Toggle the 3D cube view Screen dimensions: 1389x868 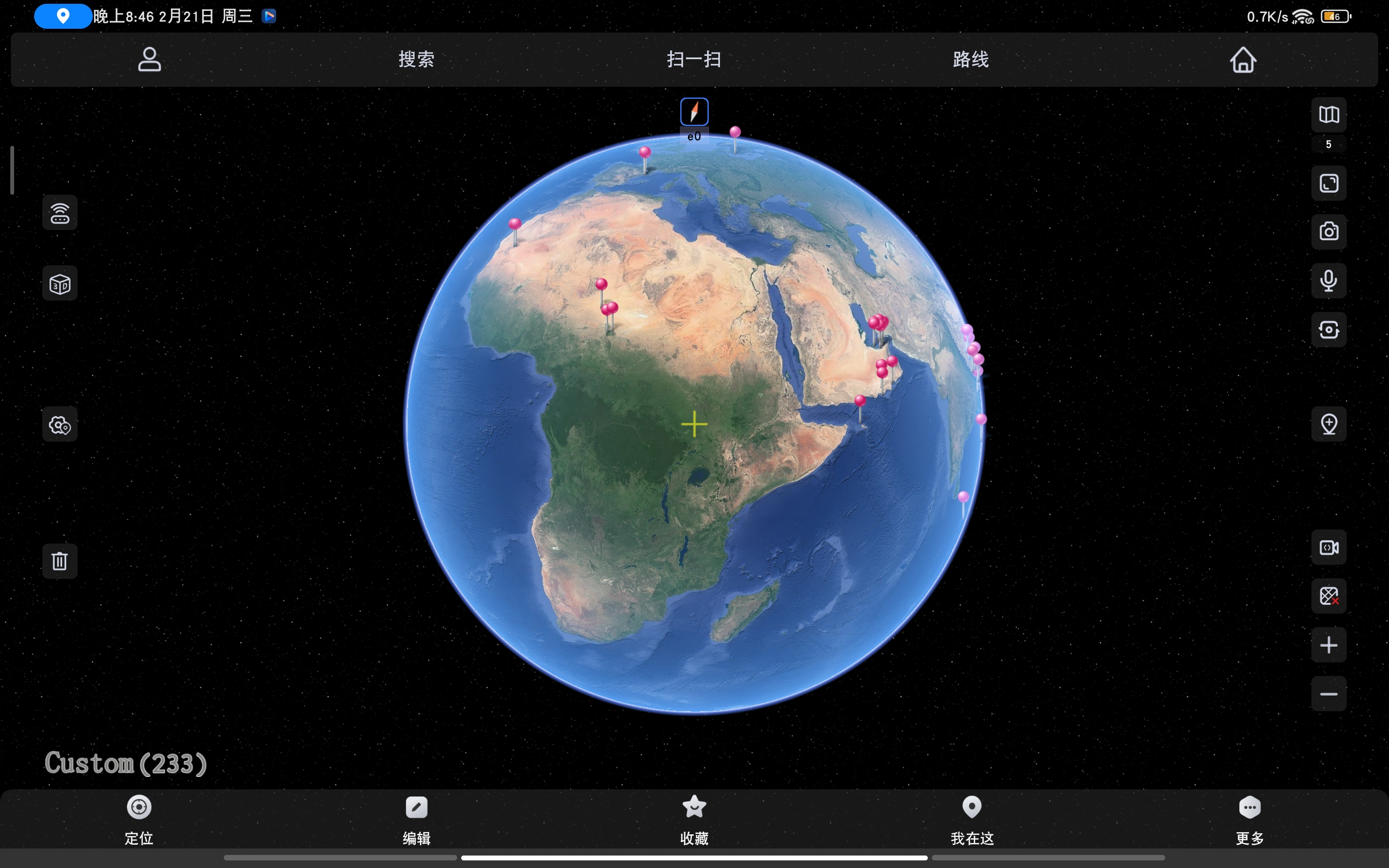[60, 284]
